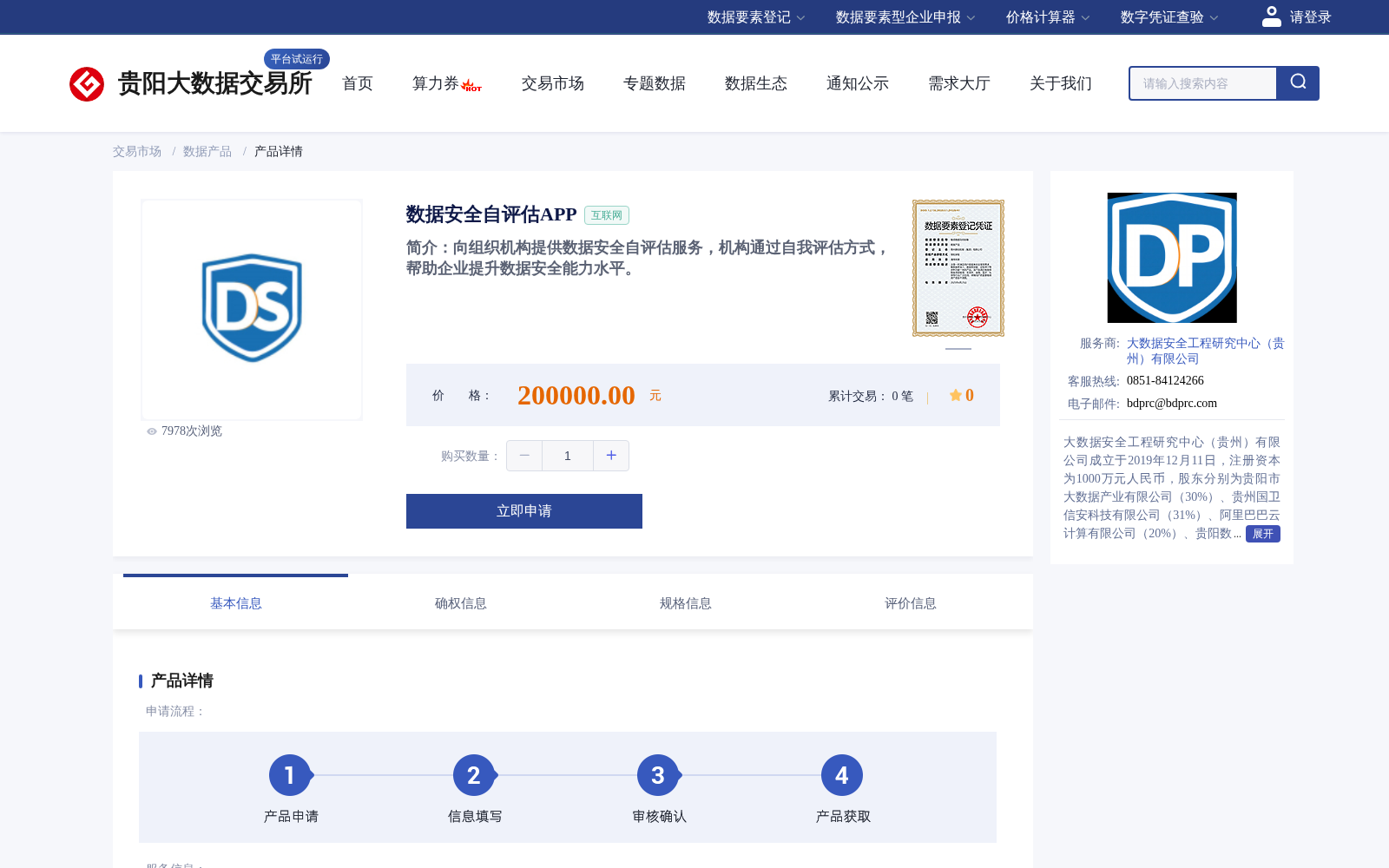Click the 立即申请 button
Screen dimensions: 1389x868
[x=524, y=511]
